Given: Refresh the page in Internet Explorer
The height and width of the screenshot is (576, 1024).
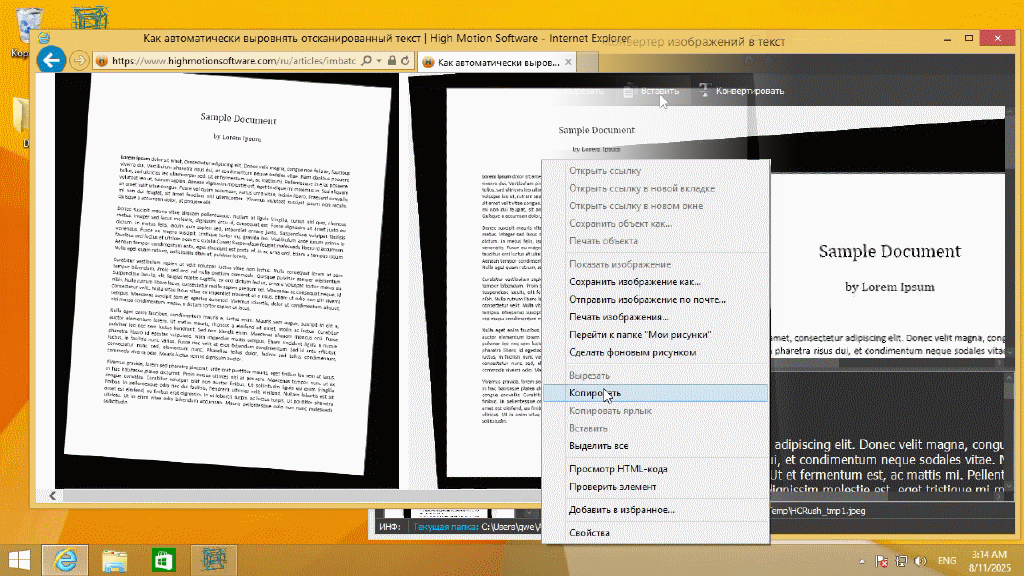Looking at the screenshot, I should click(405, 61).
